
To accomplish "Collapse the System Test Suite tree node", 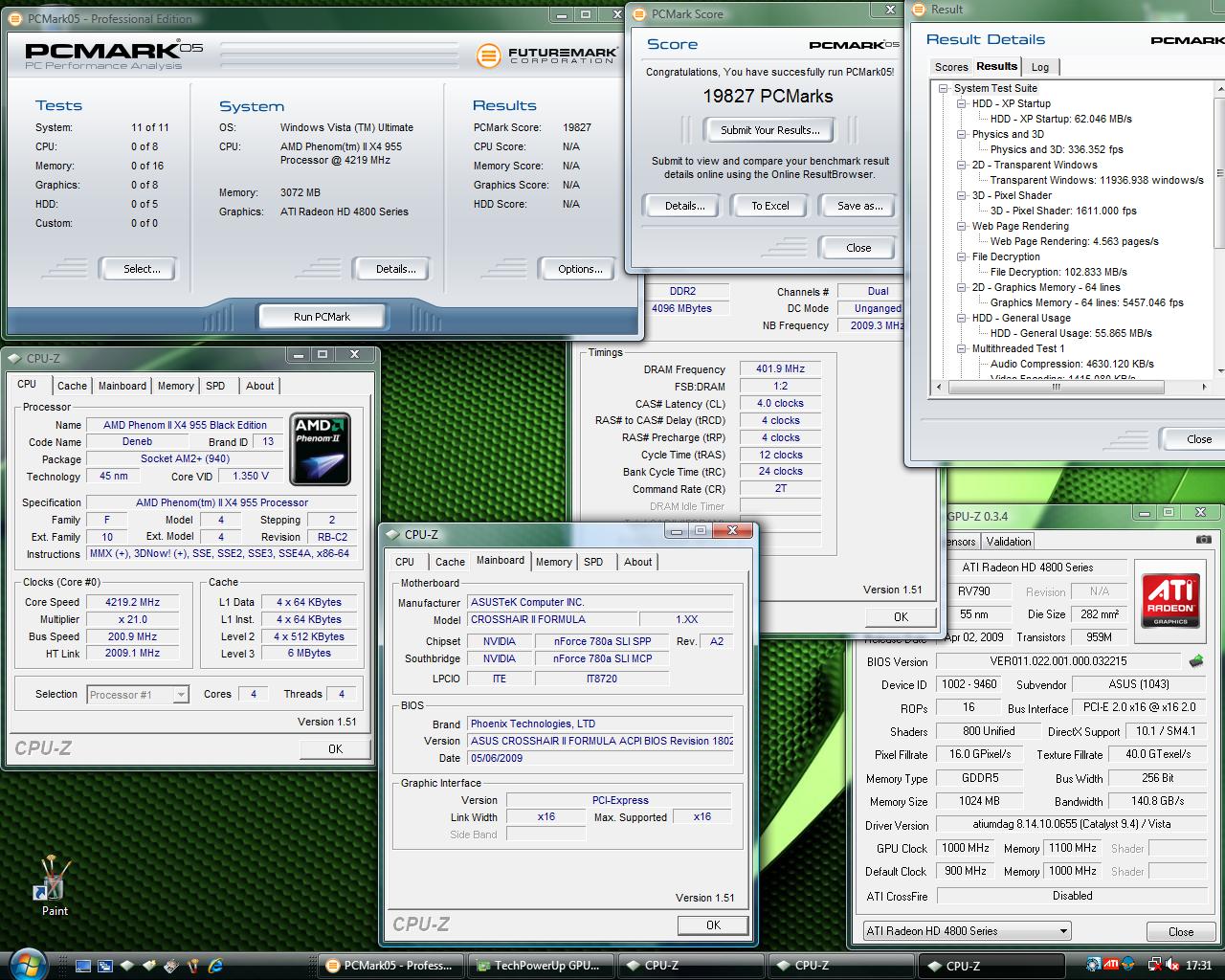I will 943,88.
